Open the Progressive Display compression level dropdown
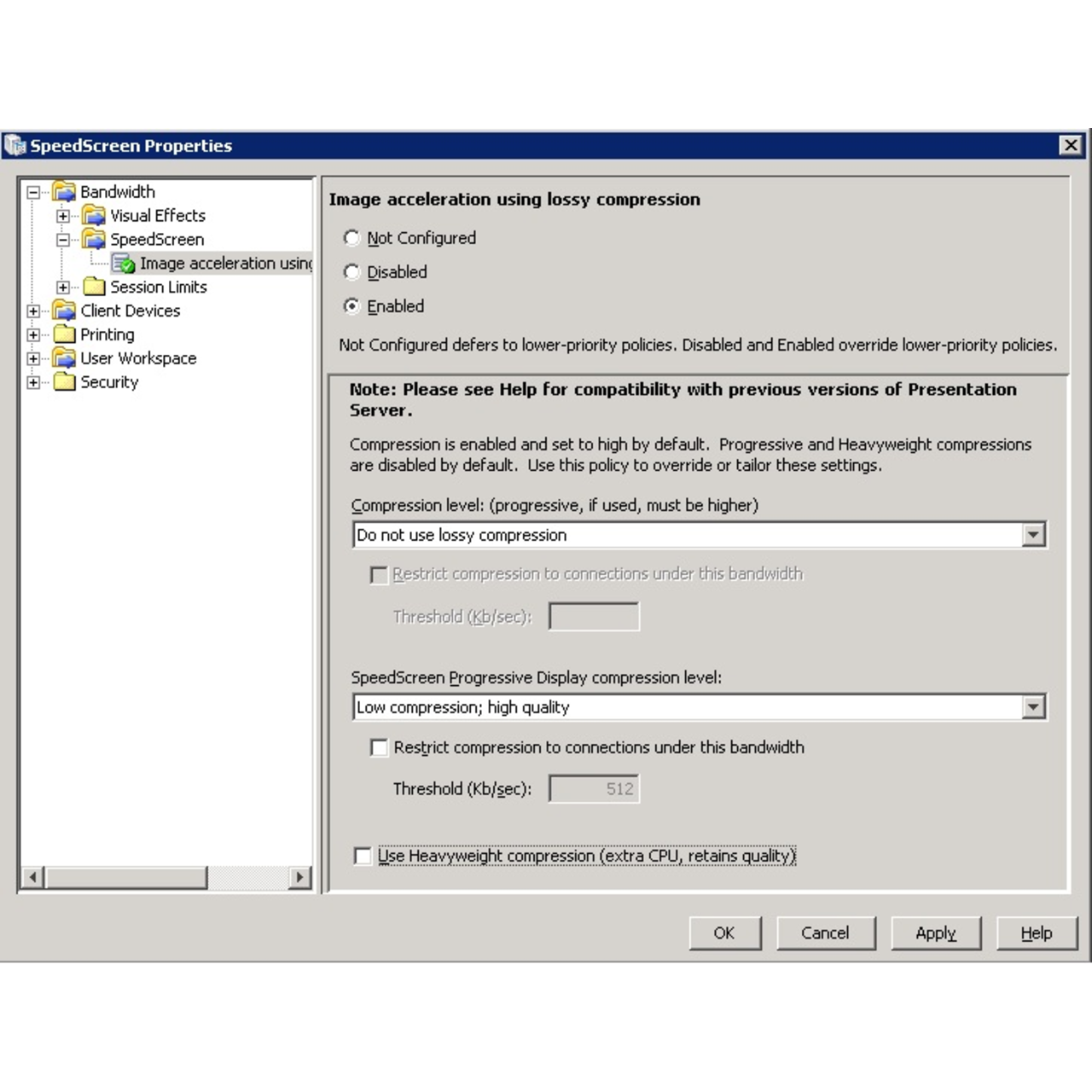This screenshot has width=1092, height=1092. point(1034,706)
